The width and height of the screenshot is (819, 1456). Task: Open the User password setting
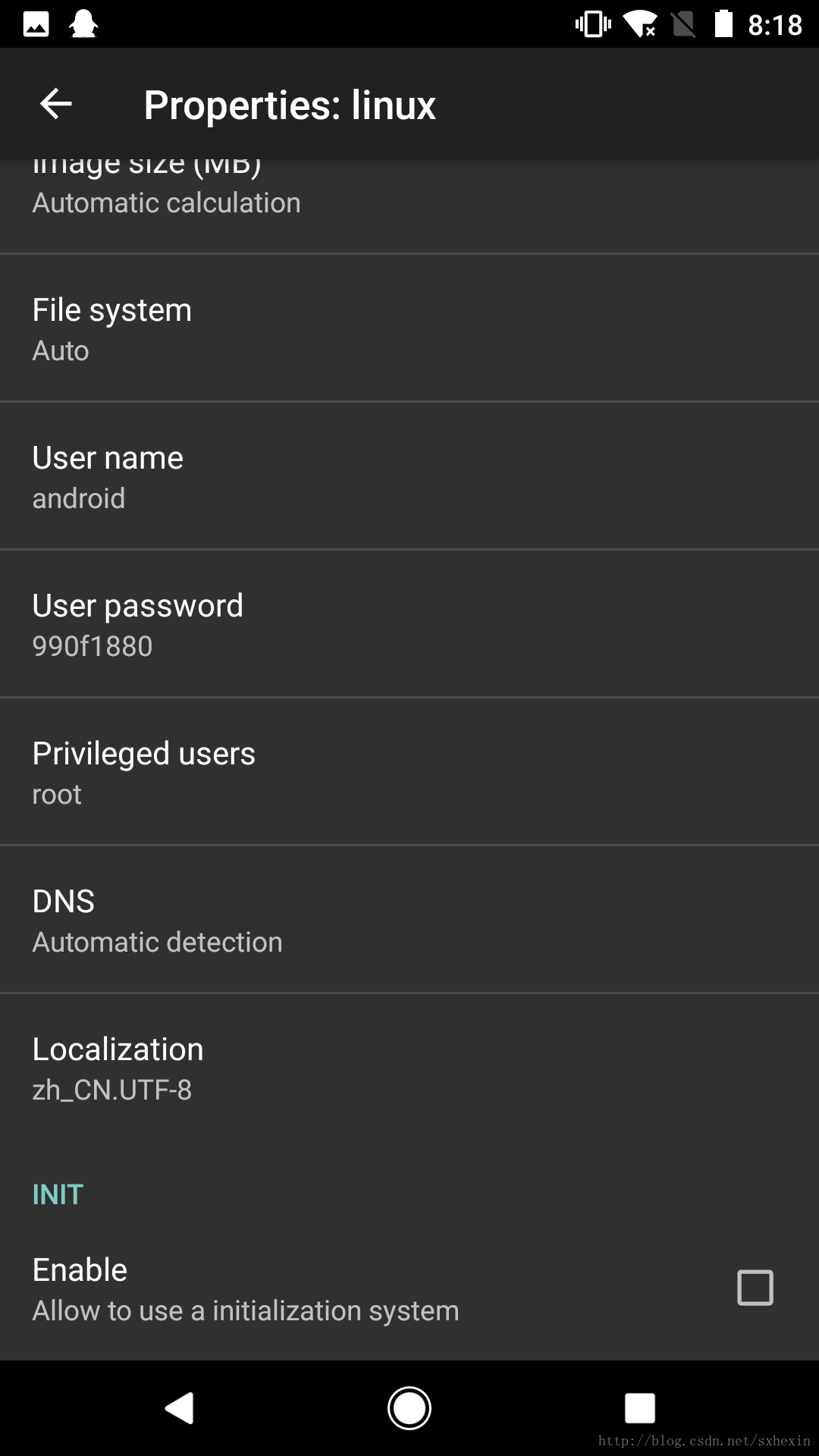point(409,624)
